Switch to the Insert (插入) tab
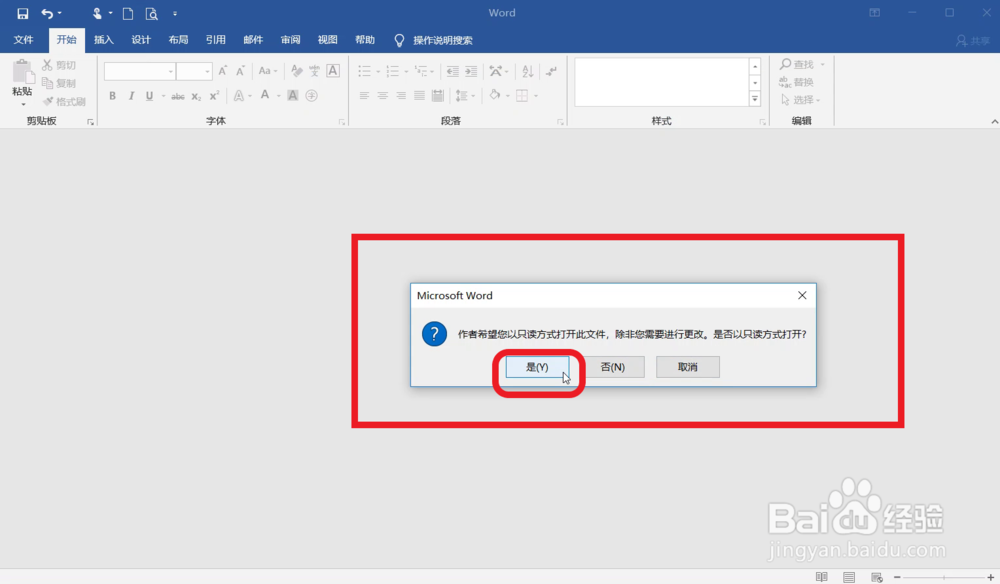1000x584 pixels. [103, 40]
